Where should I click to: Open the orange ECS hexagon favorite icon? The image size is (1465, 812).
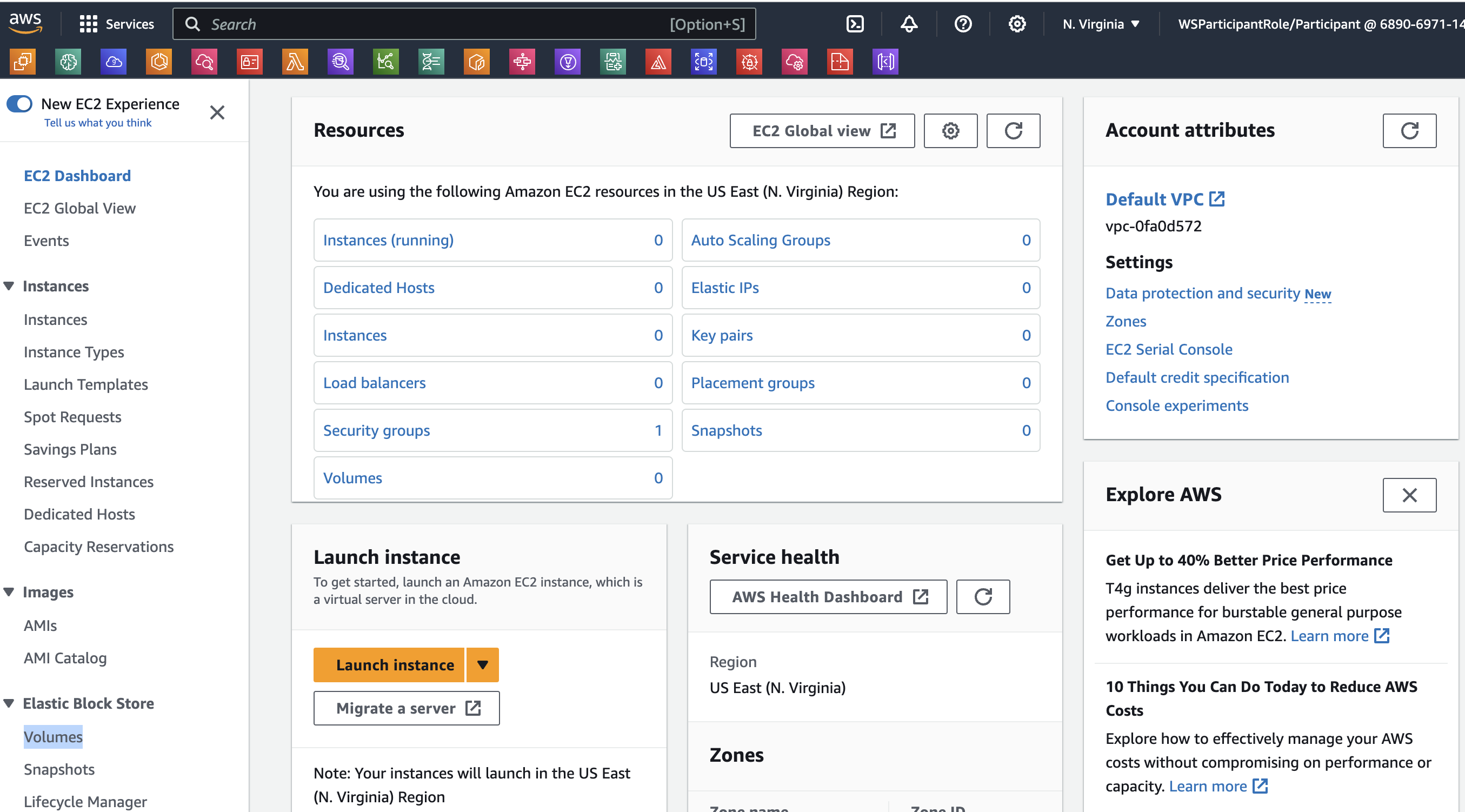[159, 62]
